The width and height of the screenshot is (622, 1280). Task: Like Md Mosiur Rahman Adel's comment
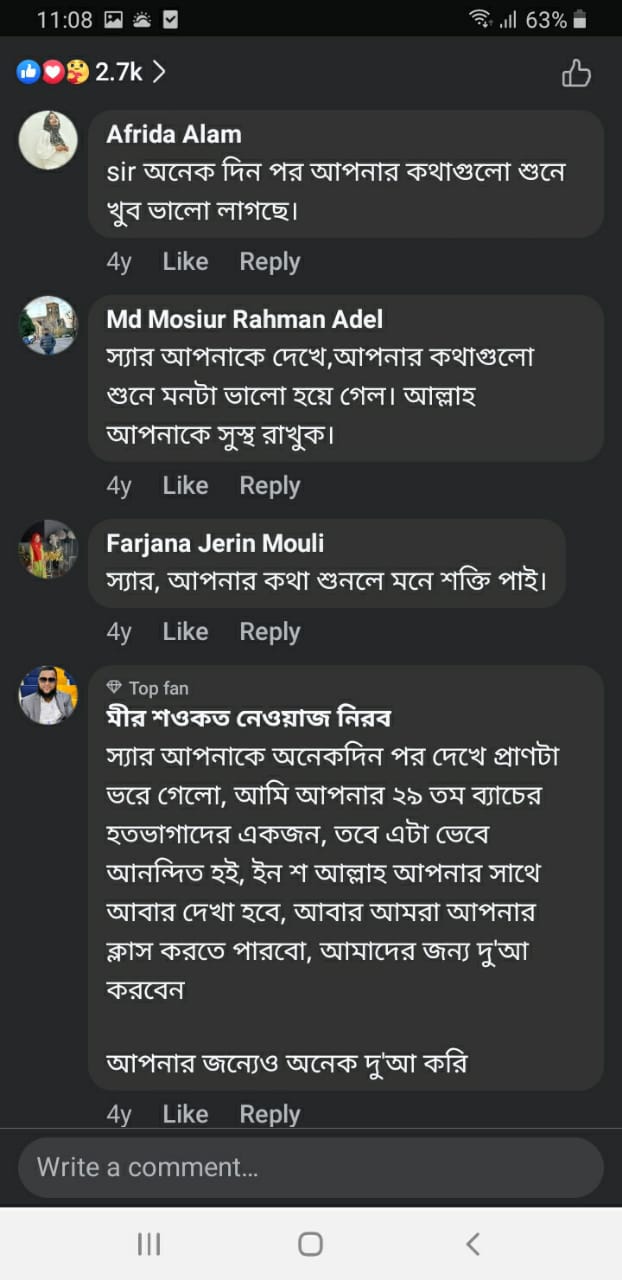tap(185, 486)
